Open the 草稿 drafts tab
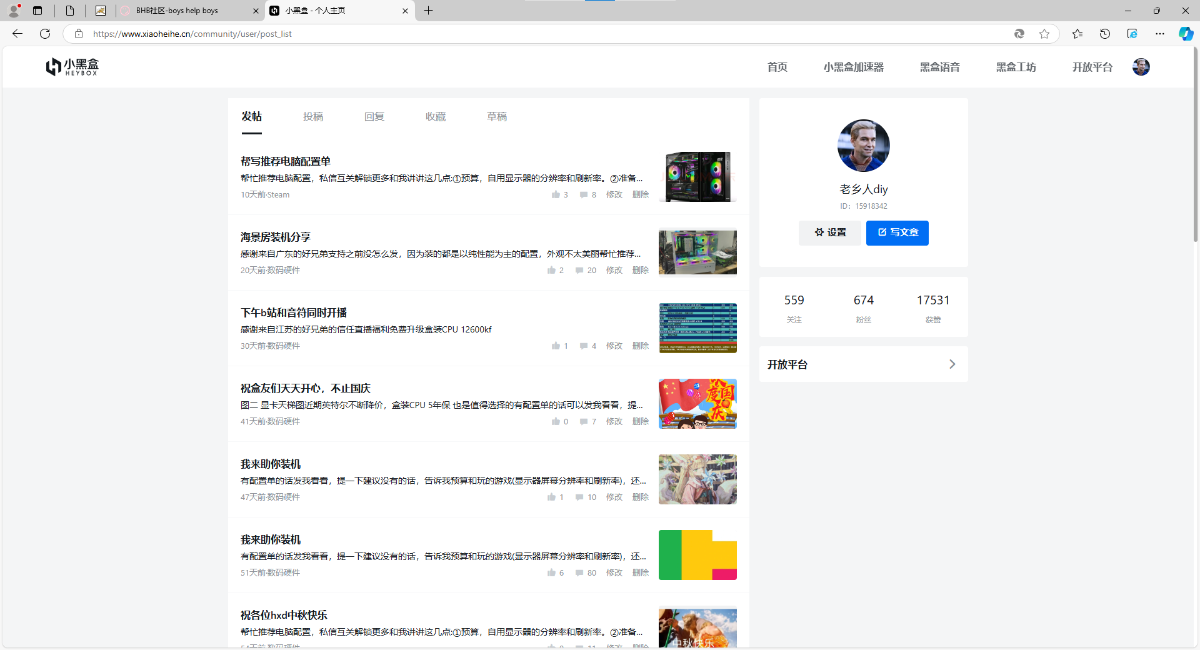Viewport: 1200px width, 650px height. point(497,117)
